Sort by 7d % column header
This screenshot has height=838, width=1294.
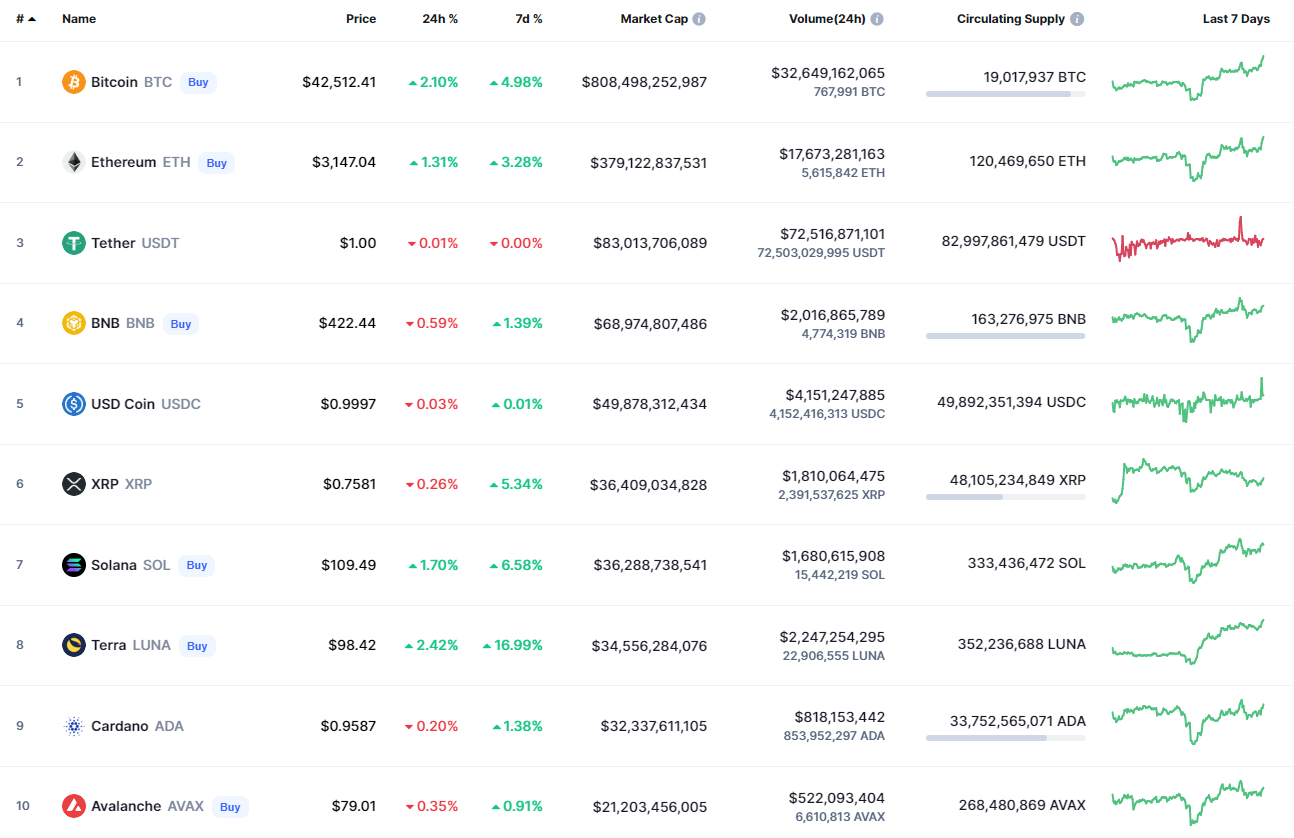coord(527,19)
